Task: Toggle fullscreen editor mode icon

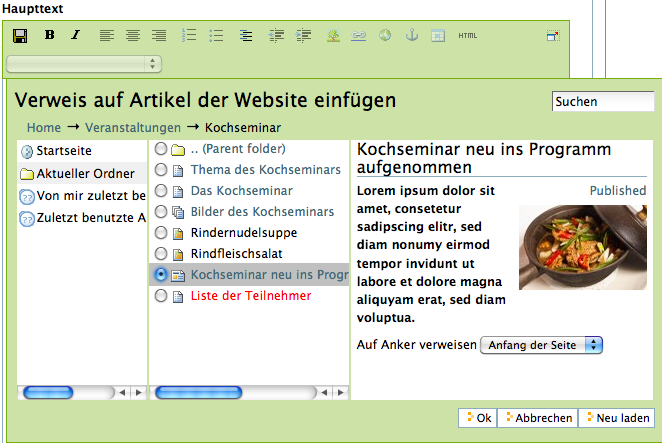Action: pos(553,36)
